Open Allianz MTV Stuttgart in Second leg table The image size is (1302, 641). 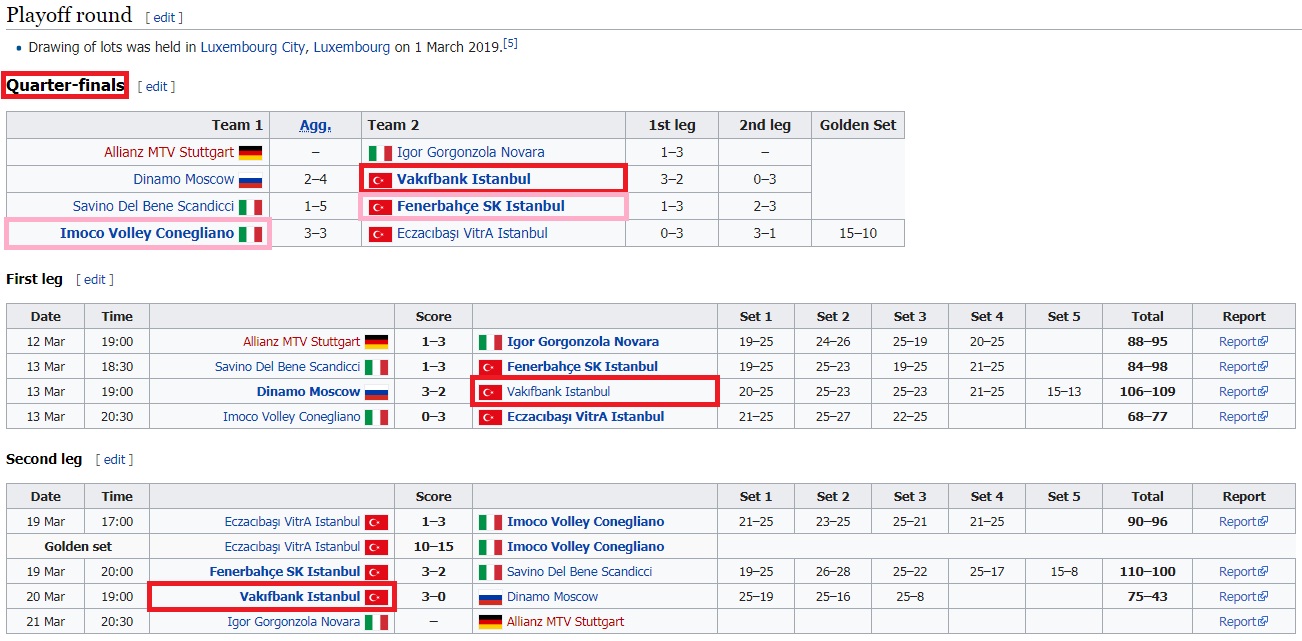pos(565,622)
